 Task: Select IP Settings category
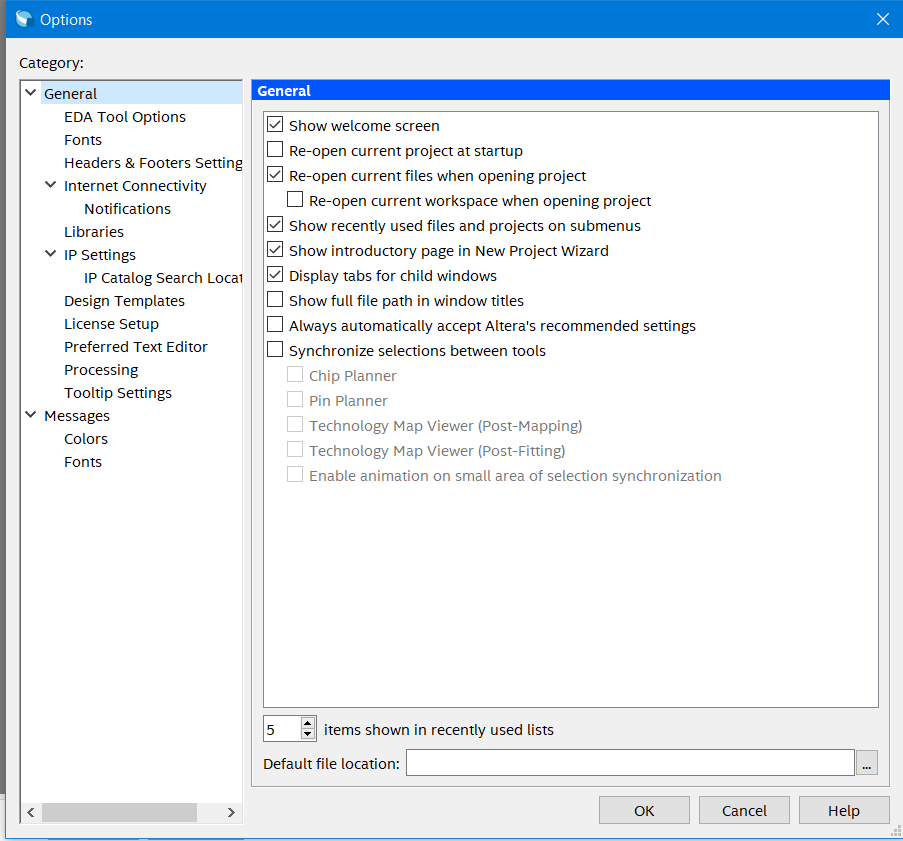[x=100, y=255]
